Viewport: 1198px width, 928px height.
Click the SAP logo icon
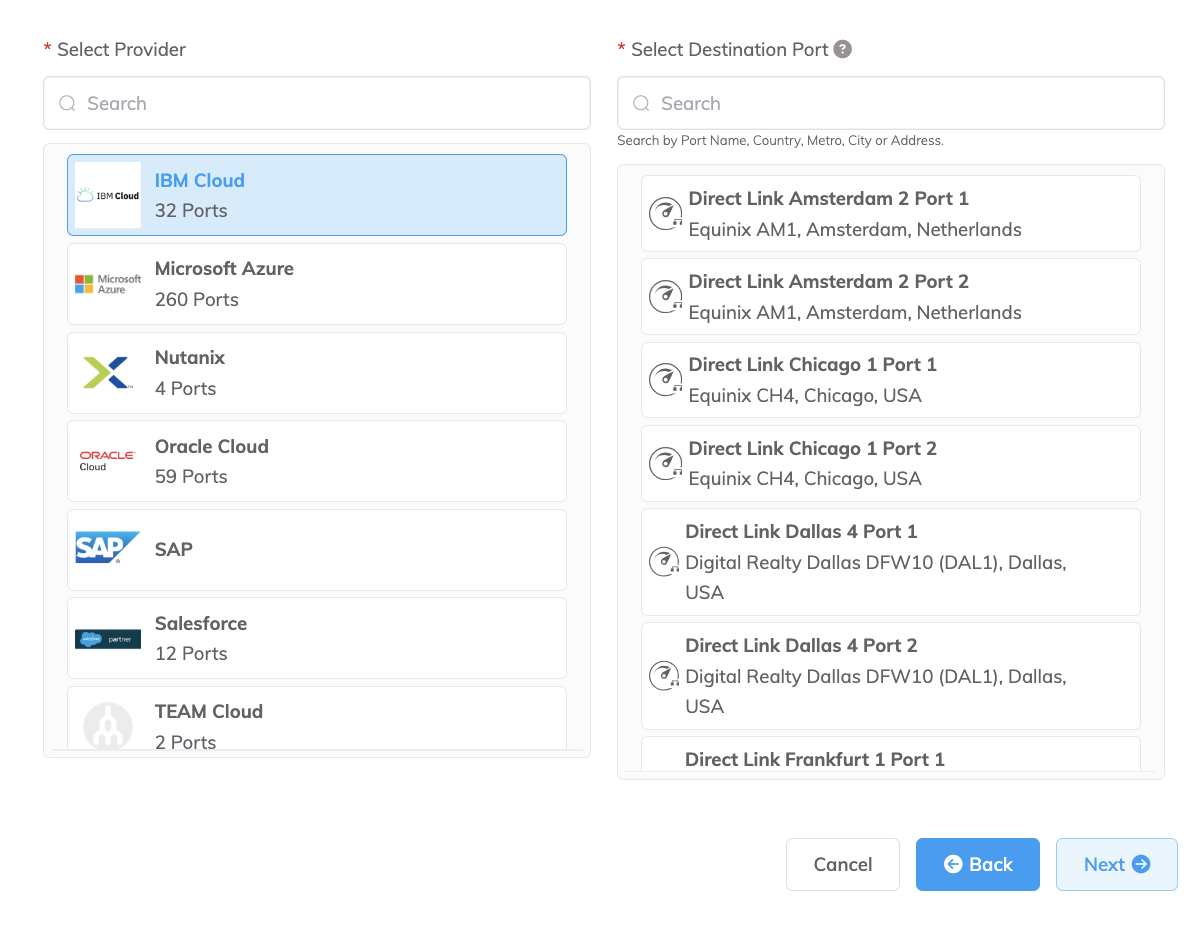coord(107,548)
